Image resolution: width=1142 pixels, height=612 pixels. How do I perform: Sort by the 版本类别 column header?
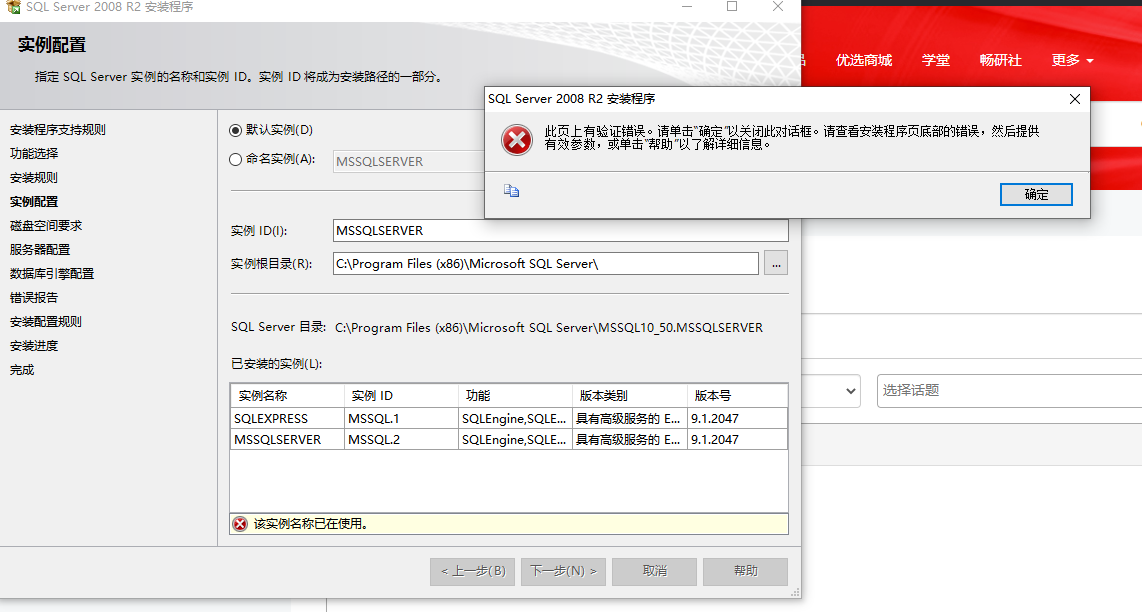[630, 396]
